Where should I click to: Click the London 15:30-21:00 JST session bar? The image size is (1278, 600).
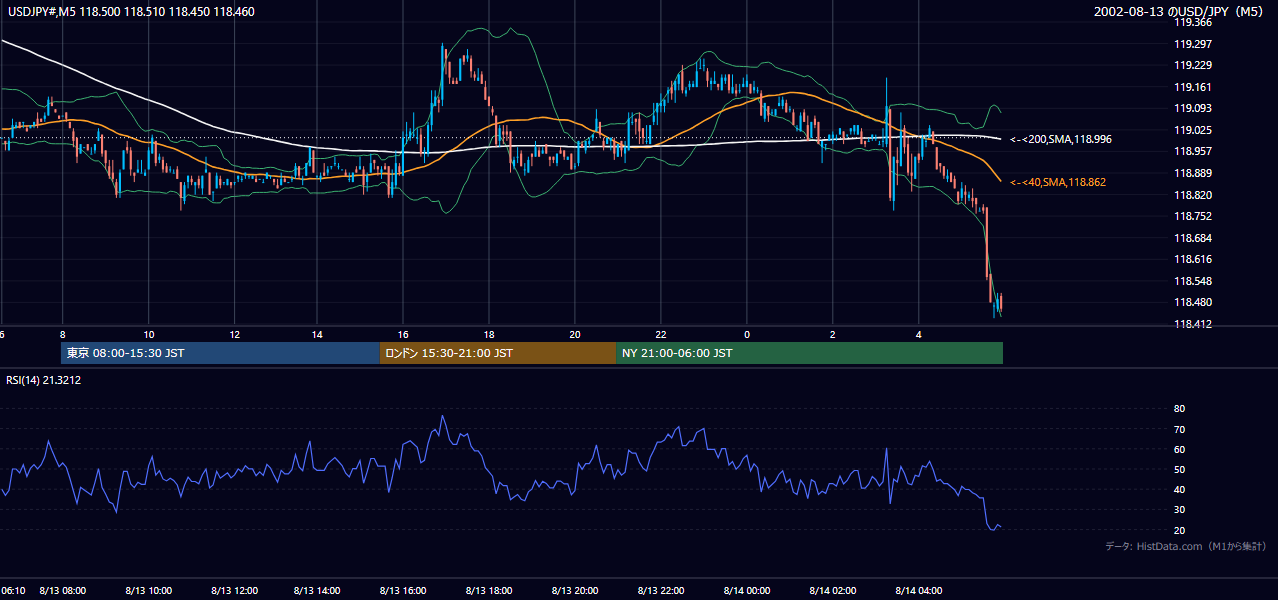point(497,353)
